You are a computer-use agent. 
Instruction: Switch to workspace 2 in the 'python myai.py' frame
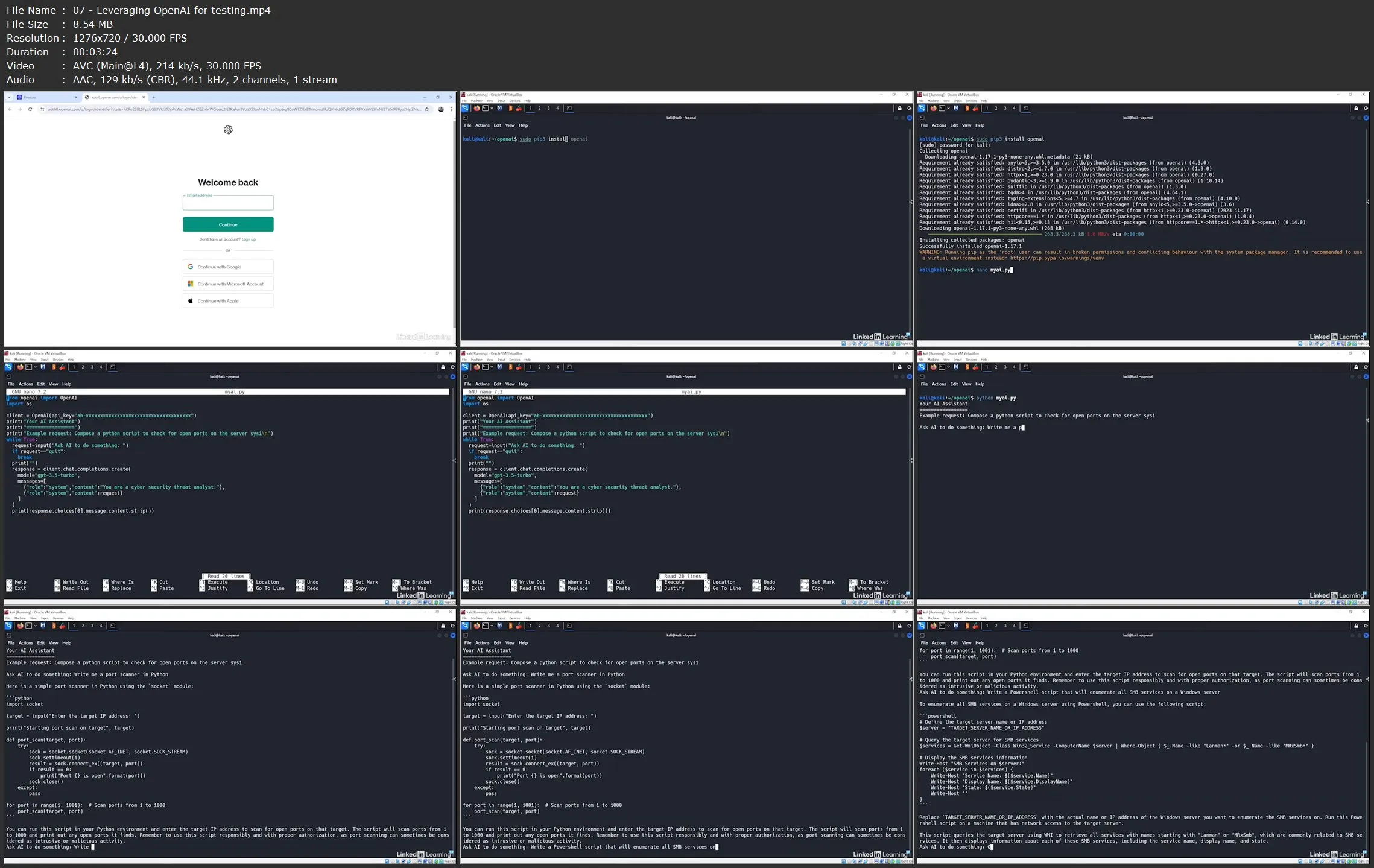point(996,367)
